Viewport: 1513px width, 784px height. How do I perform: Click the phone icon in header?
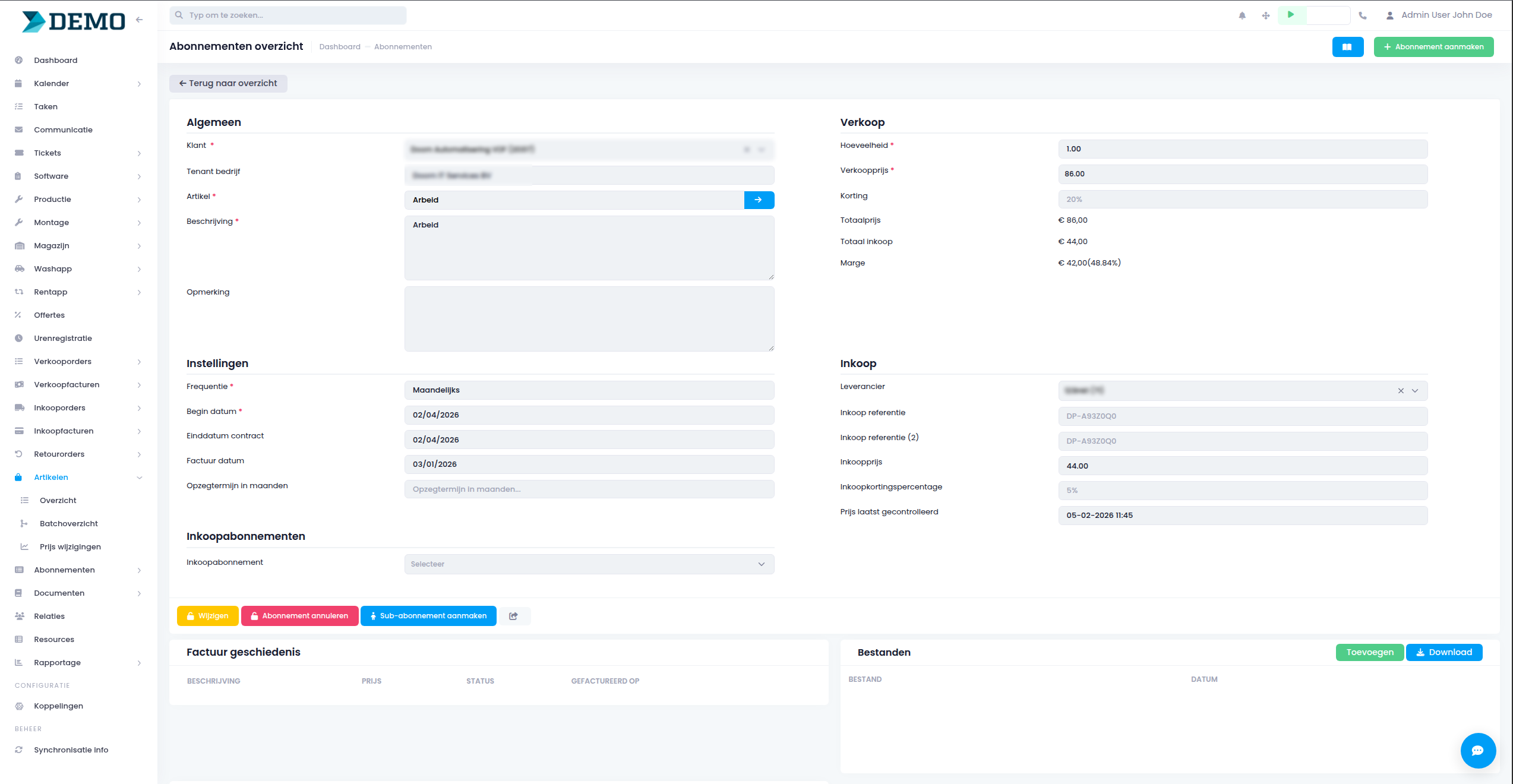1363,15
